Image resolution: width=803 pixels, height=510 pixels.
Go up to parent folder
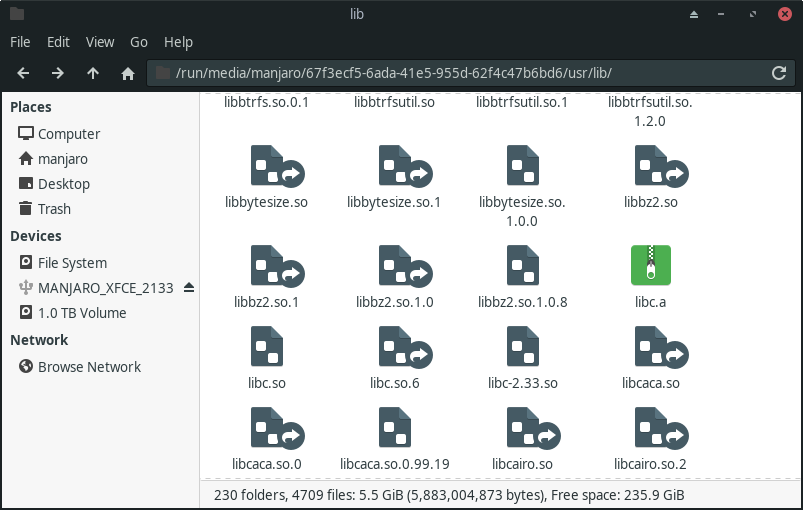pos(93,73)
